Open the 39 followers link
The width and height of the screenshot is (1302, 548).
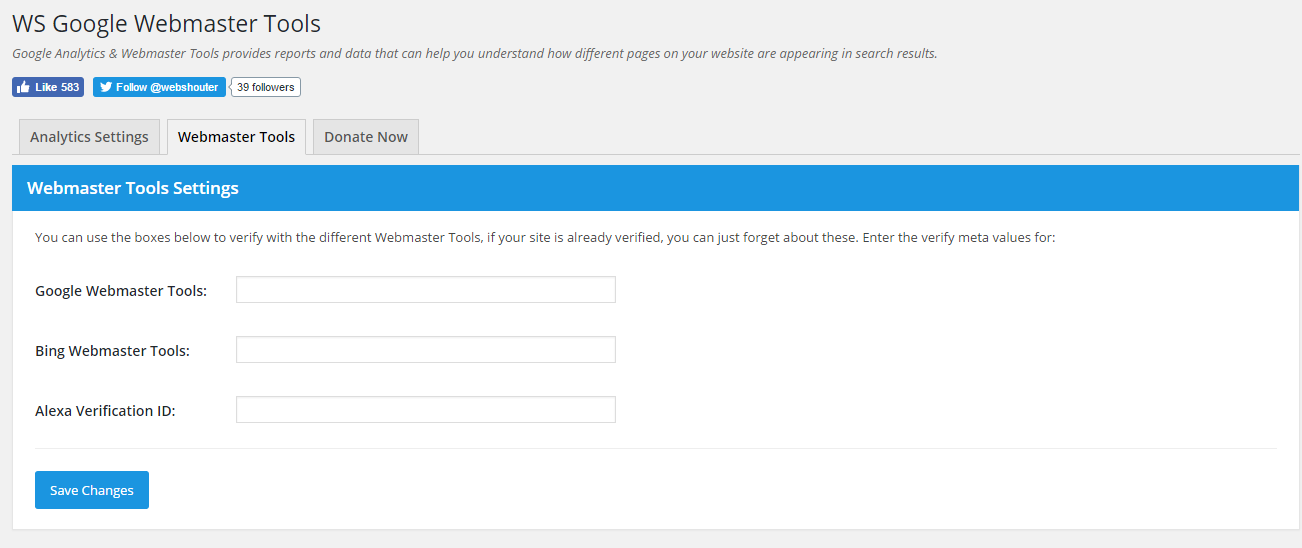pyautogui.click(x=266, y=87)
